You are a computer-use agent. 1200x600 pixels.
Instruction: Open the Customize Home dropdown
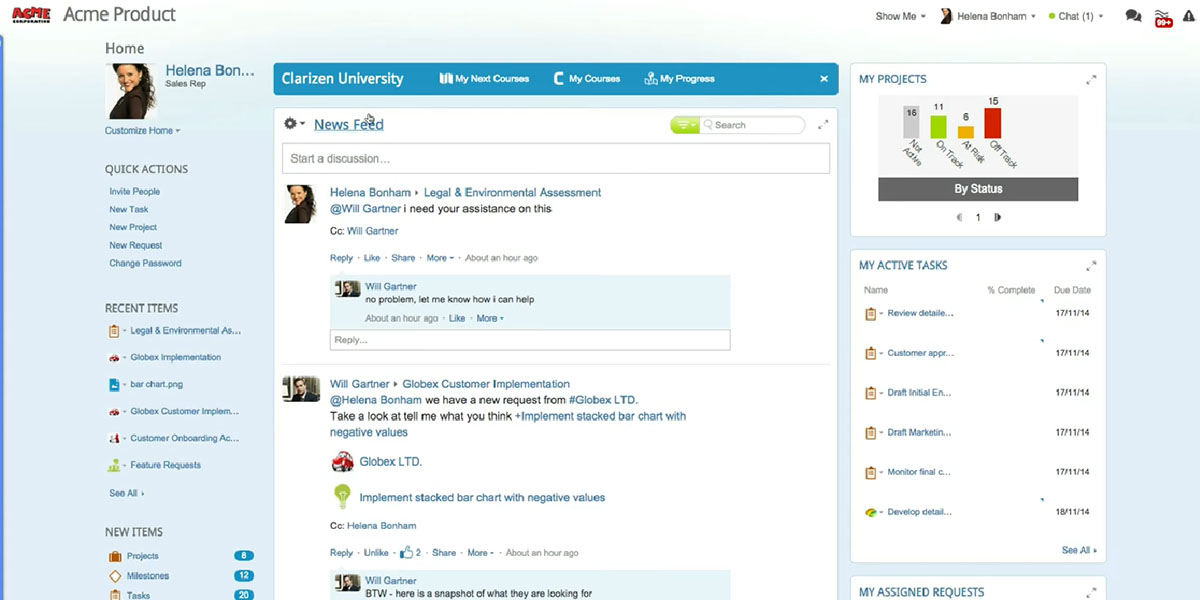pyautogui.click(x=142, y=131)
